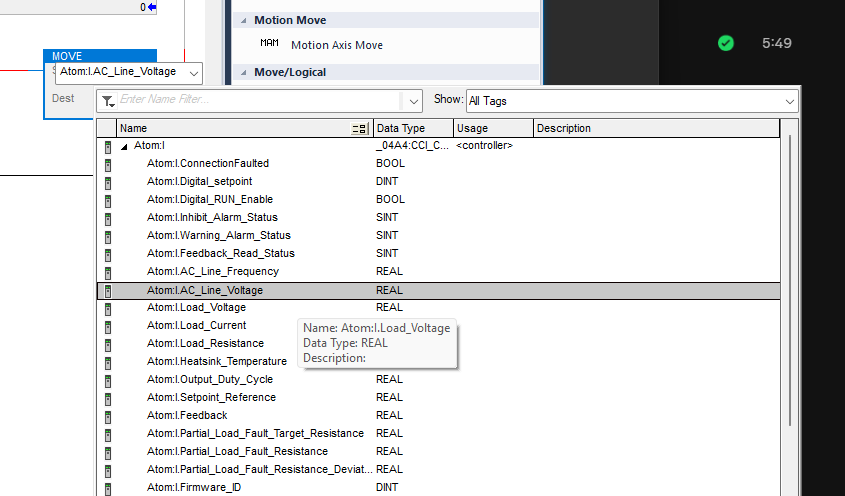The width and height of the screenshot is (845, 496).
Task: Open the Show All Tags dropdown
Action: point(790,101)
